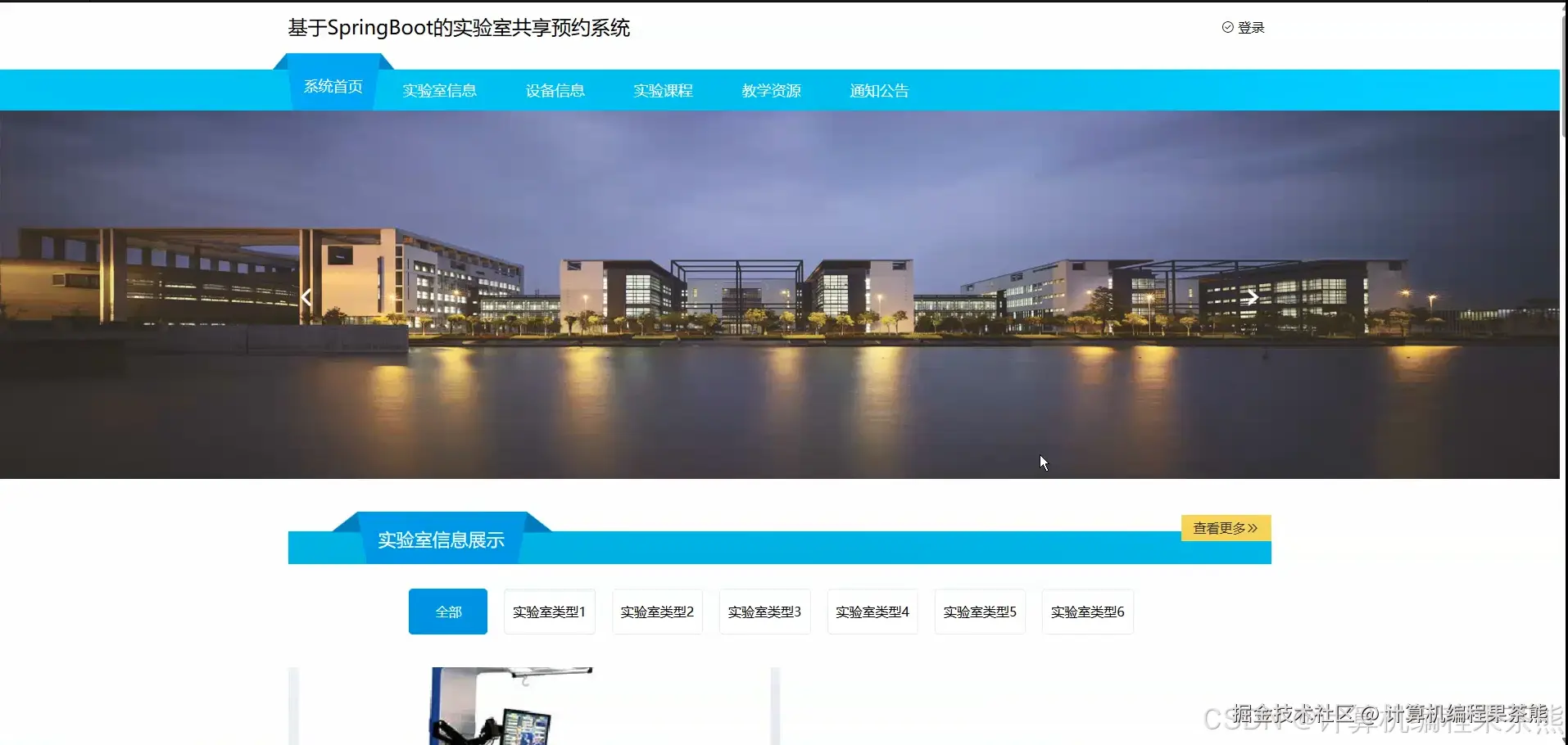Viewport: 1568px width, 745px height.
Task: Click the site title 基于SpringBoot的实验室共享预约系统
Action: coord(459,28)
